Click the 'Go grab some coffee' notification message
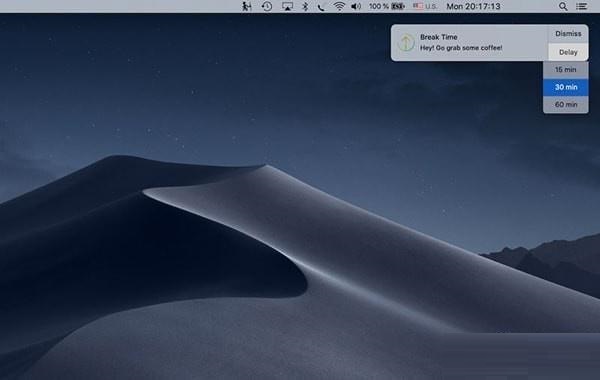This screenshot has width=600, height=380. (461, 48)
